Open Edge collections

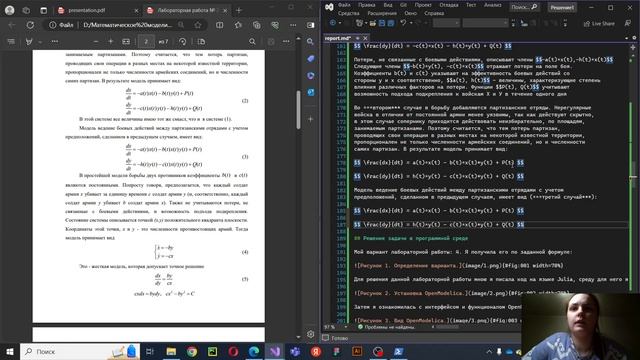click(x=257, y=25)
